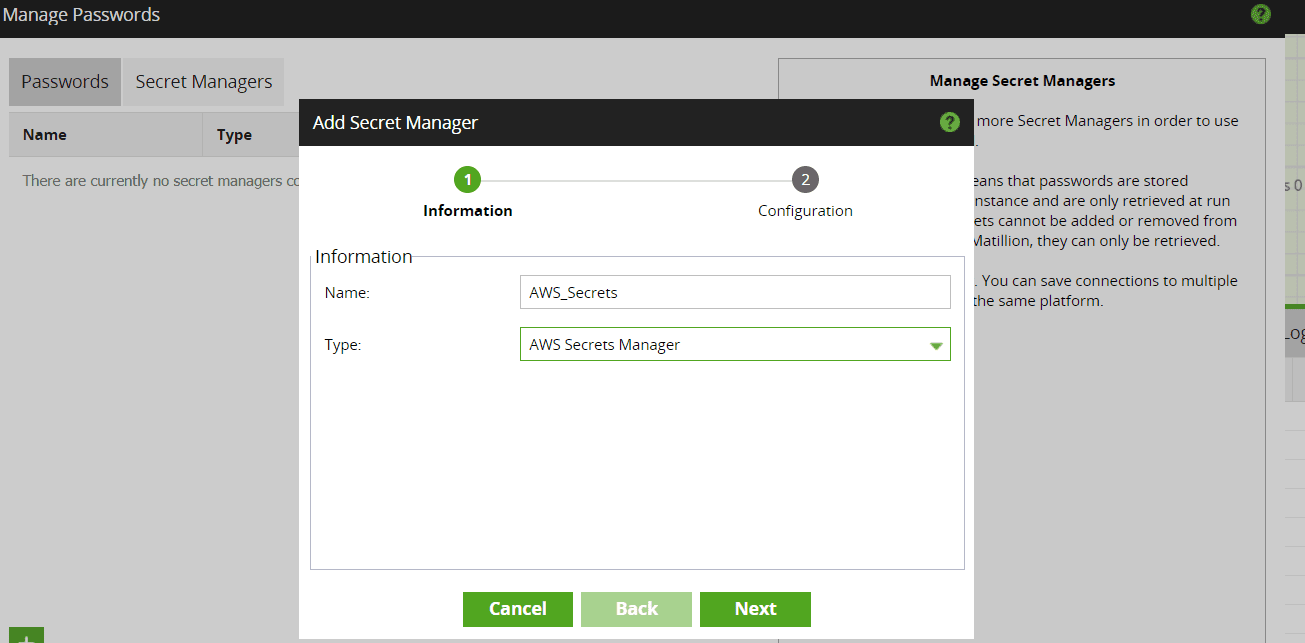Sort by the Type column header
1305x643 pixels.
coord(251,135)
